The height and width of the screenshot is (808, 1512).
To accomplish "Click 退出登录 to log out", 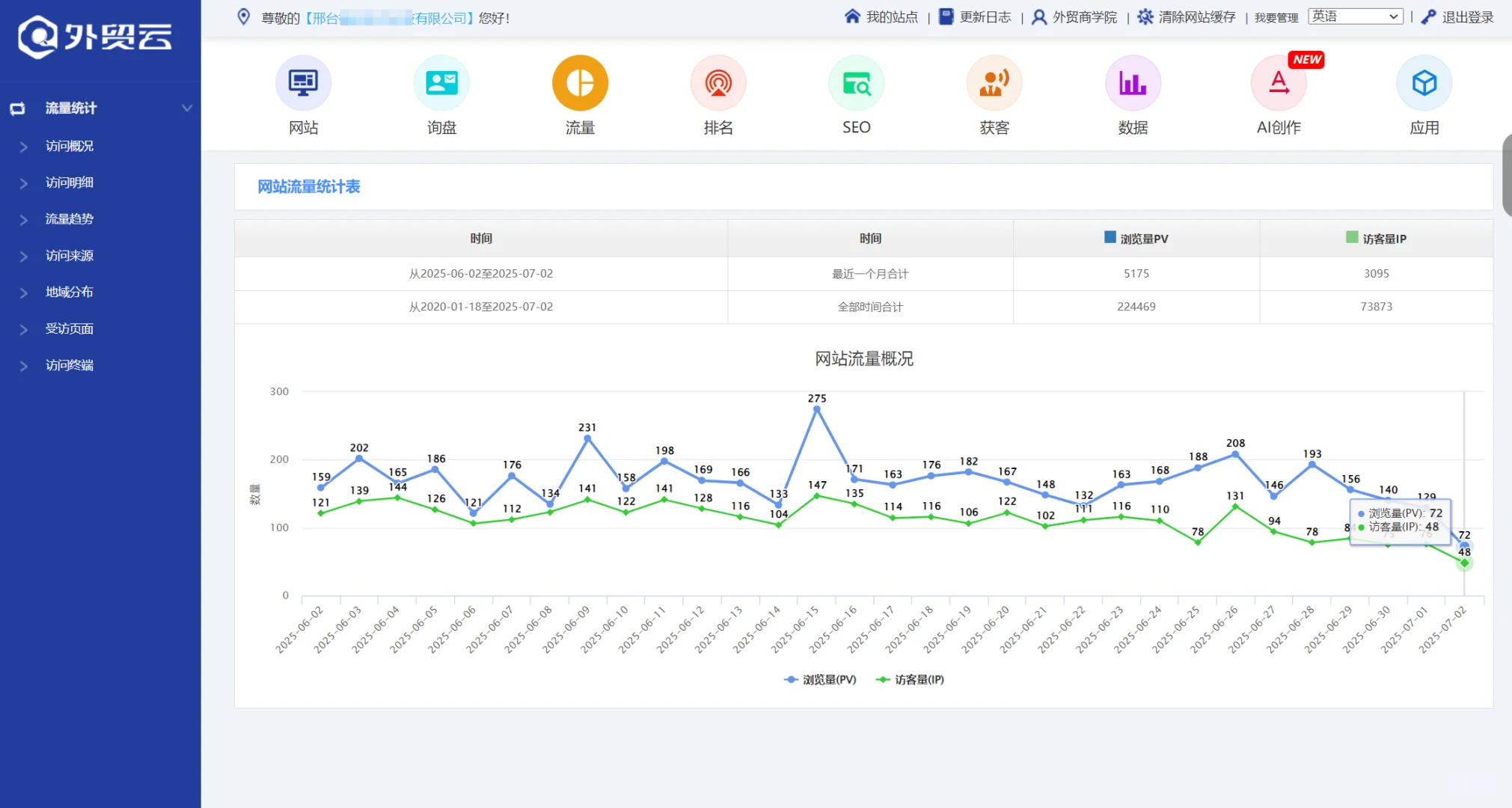I will tap(1468, 17).
